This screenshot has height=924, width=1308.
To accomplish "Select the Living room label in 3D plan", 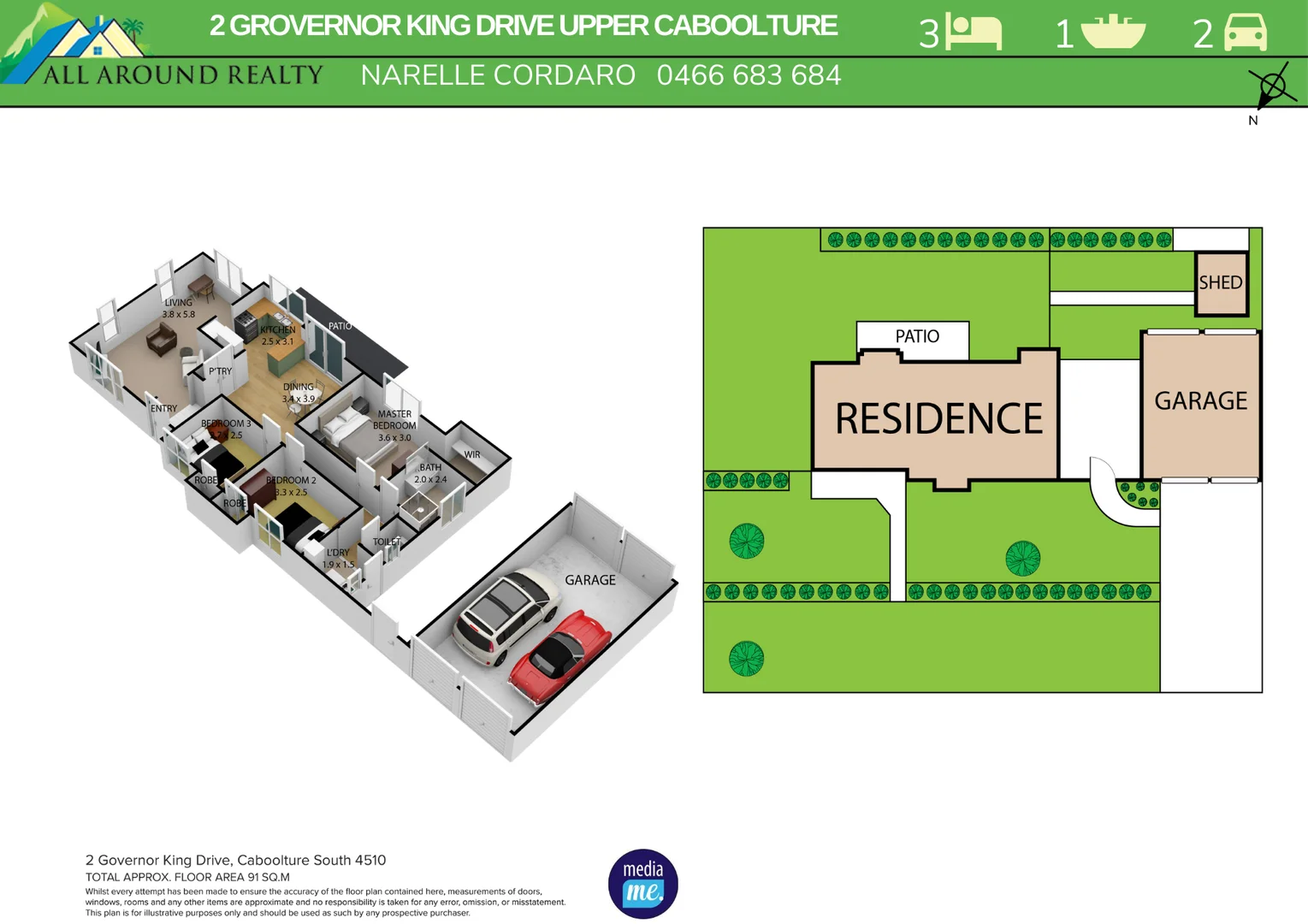I will tap(179, 308).
